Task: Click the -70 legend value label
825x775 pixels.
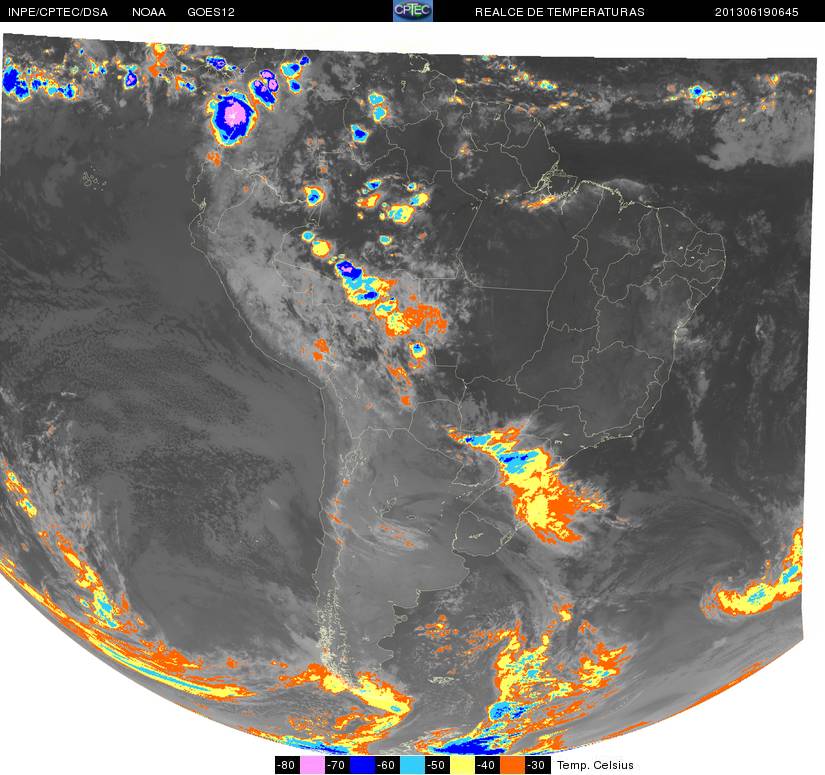Action: 337,765
